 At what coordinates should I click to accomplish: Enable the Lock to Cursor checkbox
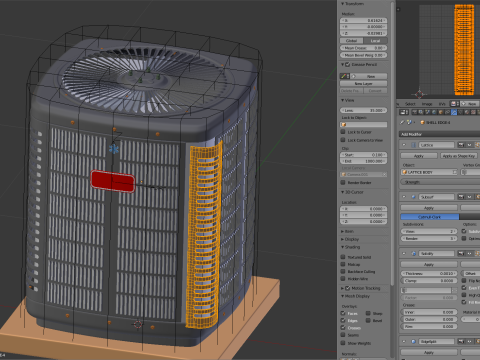(343, 132)
